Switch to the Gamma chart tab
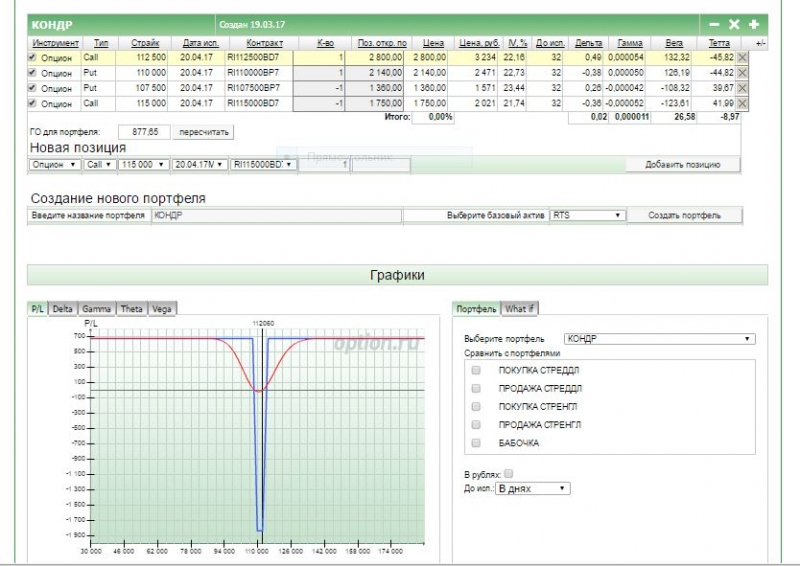The height and width of the screenshot is (566, 800). (x=97, y=309)
